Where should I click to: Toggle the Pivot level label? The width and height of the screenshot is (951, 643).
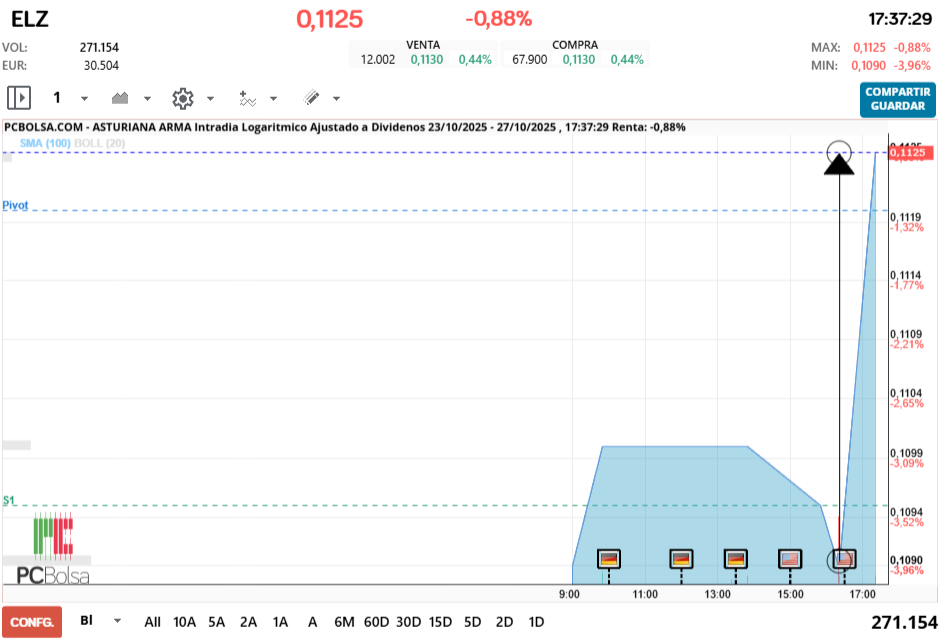(x=15, y=205)
